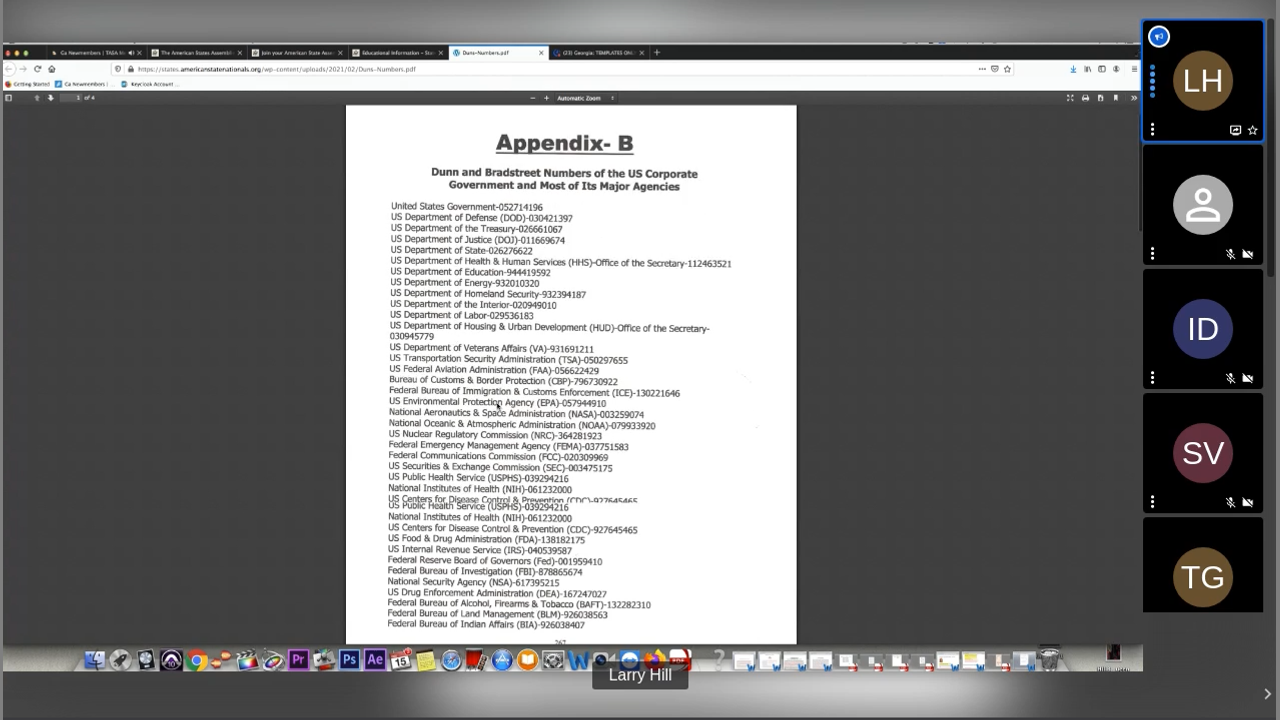Switch to Educational Information tab
This screenshot has height=720, width=1280.
(397, 52)
